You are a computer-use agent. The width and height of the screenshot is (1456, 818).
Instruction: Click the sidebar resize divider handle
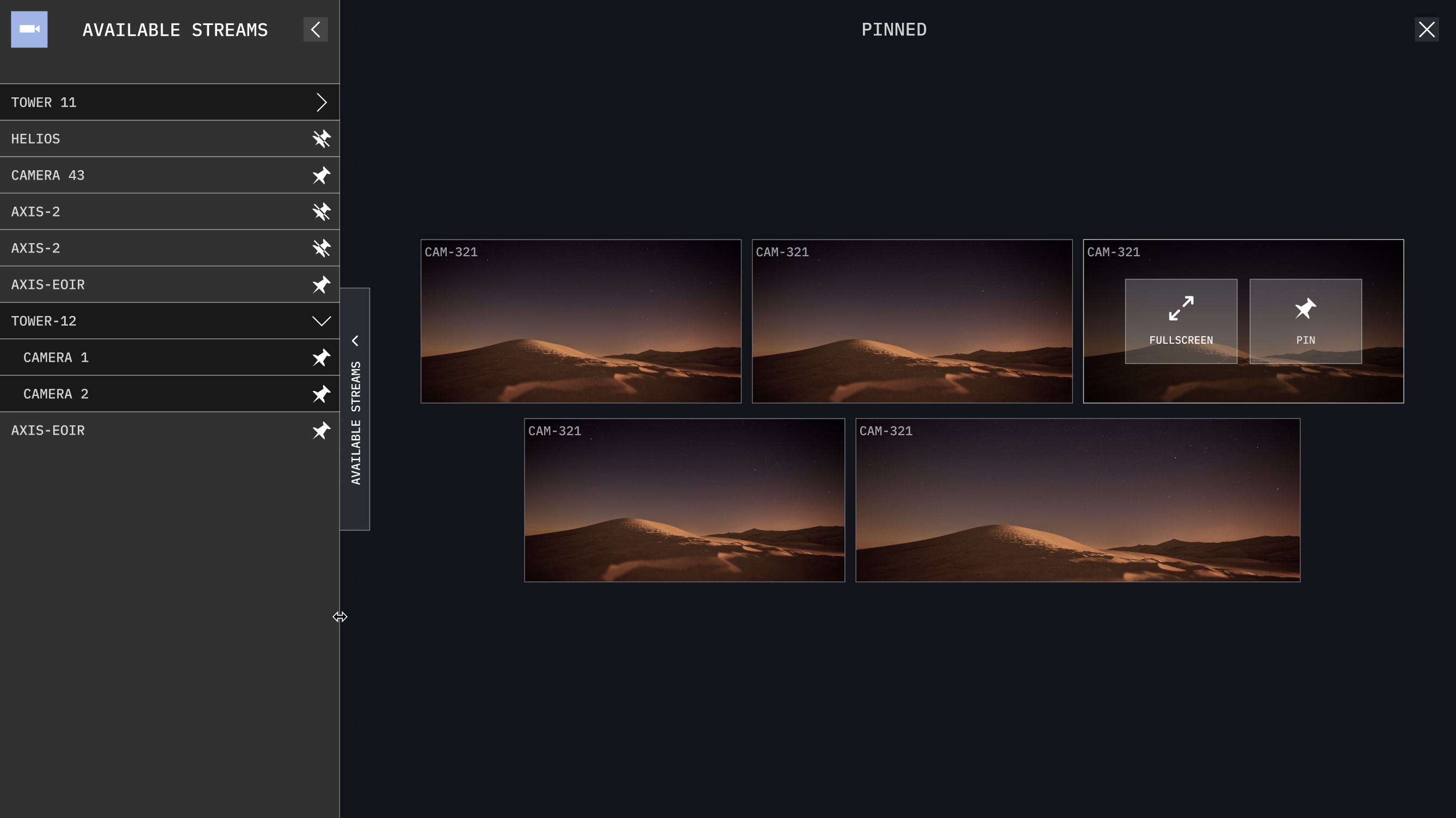340,616
